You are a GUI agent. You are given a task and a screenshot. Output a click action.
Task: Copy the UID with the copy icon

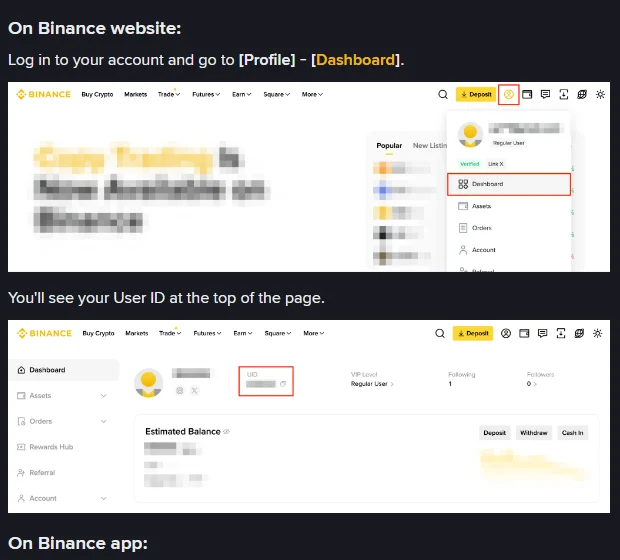pyautogui.click(x=283, y=384)
